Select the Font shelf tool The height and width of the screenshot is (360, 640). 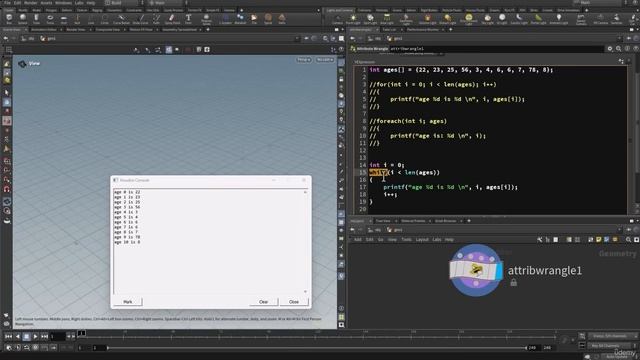coord(188,19)
